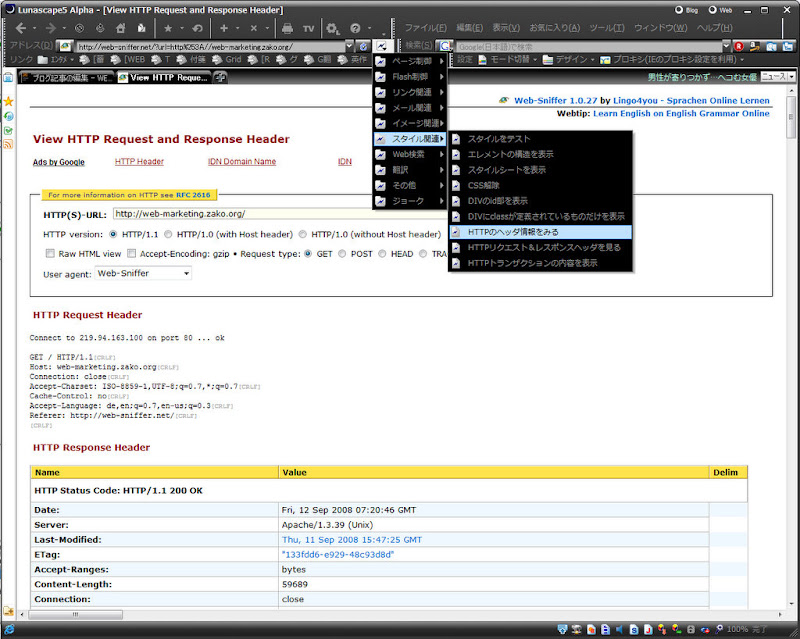This screenshot has height=639, width=800.
Task: Click the Favorites star icon
Action: coord(168,28)
